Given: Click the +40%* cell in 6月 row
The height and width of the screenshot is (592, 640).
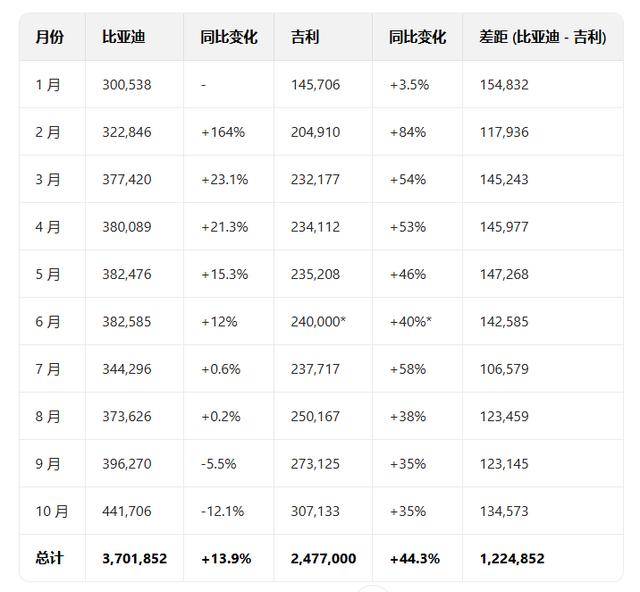Looking at the screenshot, I should pyautogui.click(x=411, y=322).
